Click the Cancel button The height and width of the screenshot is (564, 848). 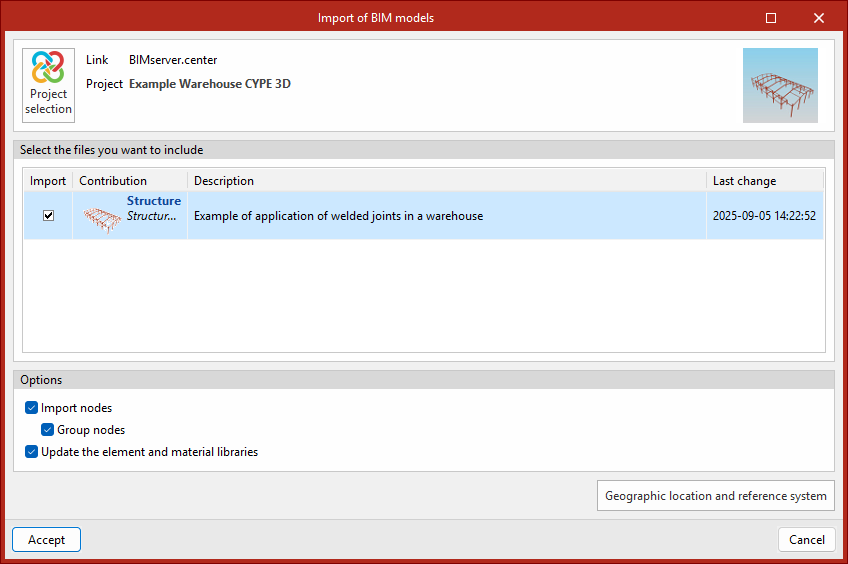pyautogui.click(x=806, y=540)
